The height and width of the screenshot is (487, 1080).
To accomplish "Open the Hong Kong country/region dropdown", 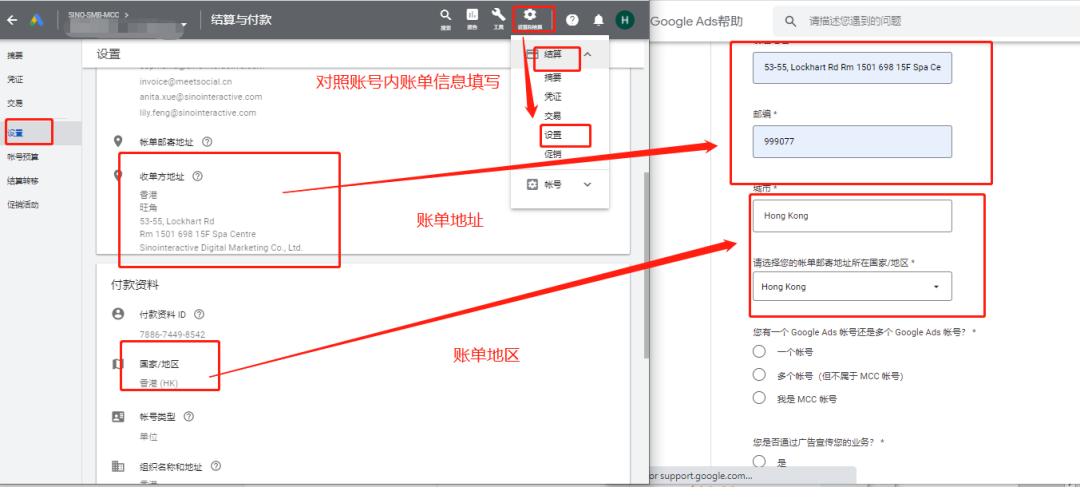I will tap(852, 287).
